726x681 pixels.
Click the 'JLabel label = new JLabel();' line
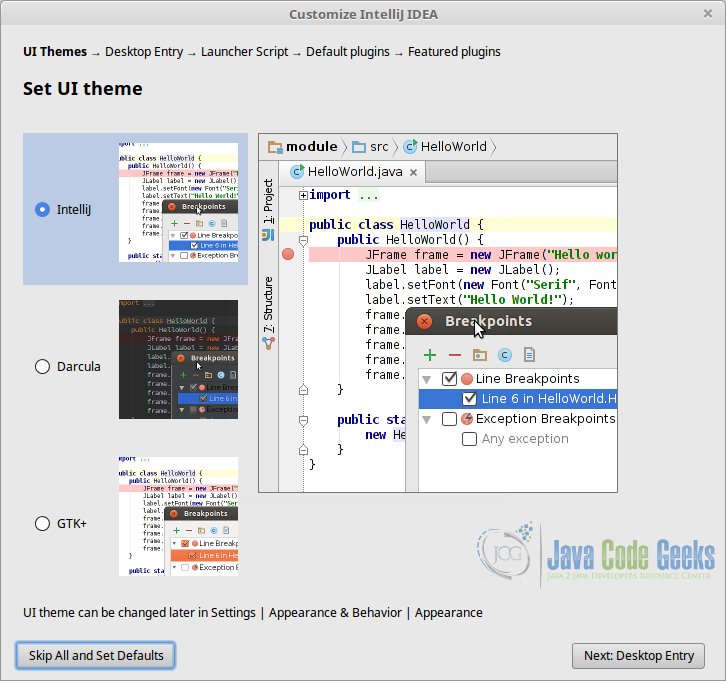pos(463,269)
